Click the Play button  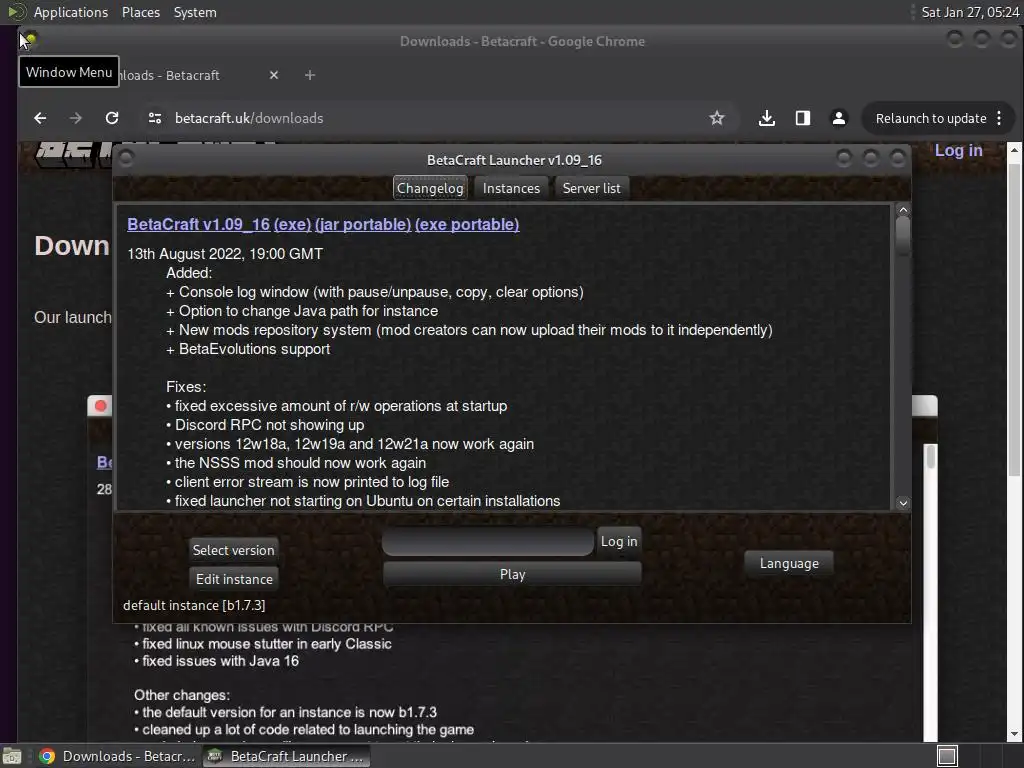pyautogui.click(x=512, y=574)
